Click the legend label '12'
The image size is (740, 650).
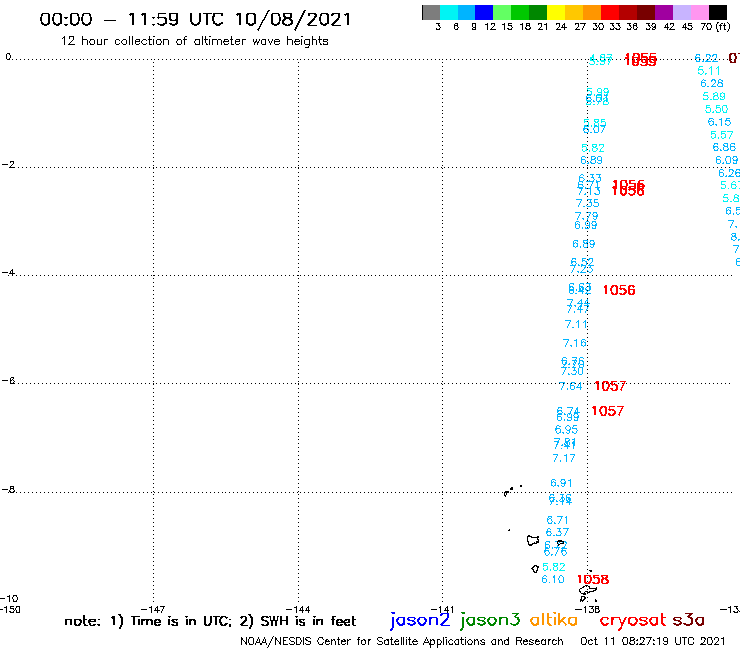tap(490, 26)
